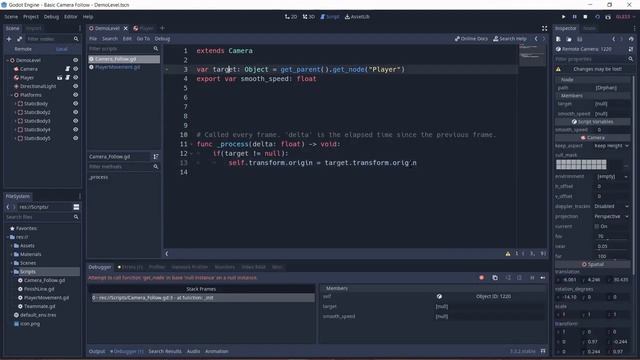640x360 pixels.
Task: Open the Scene menu
Action: pyautogui.click(x=11, y=17)
